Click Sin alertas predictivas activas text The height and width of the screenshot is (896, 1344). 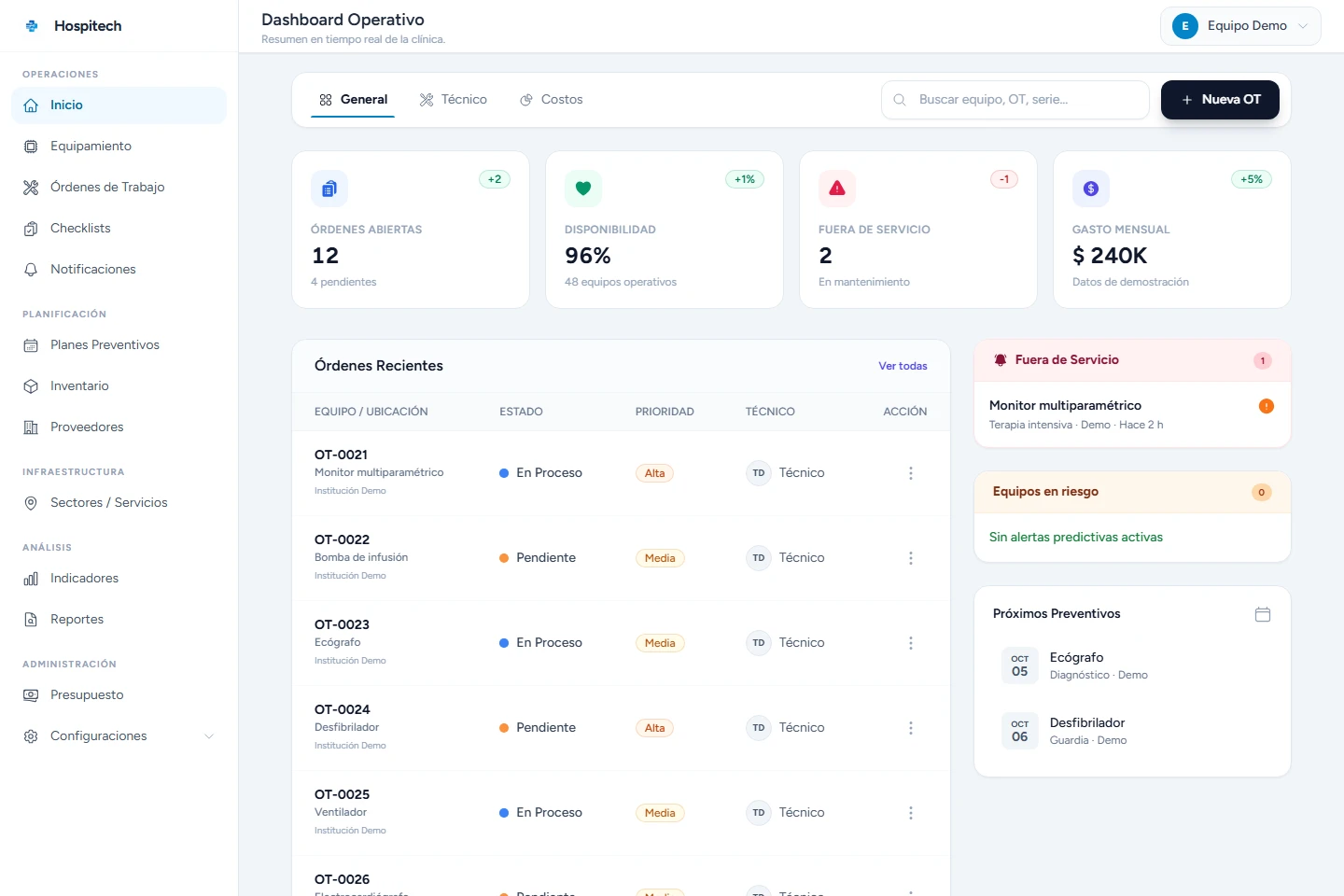pyautogui.click(x=1076, y=538)
